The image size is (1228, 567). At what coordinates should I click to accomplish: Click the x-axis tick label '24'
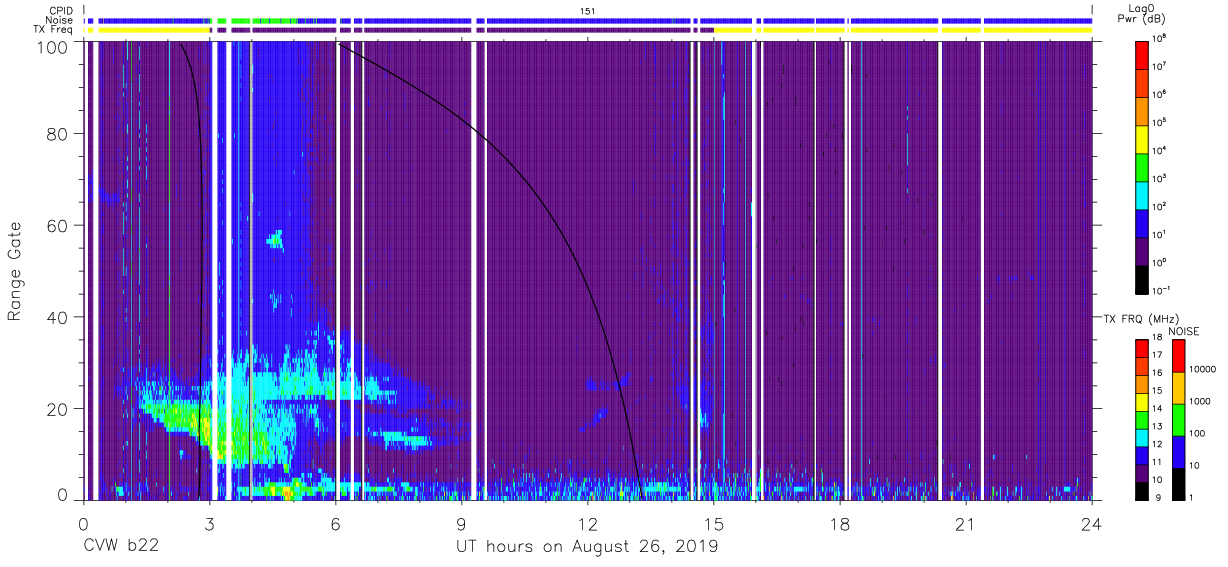pyautogui.click(x=1092, y=525)
